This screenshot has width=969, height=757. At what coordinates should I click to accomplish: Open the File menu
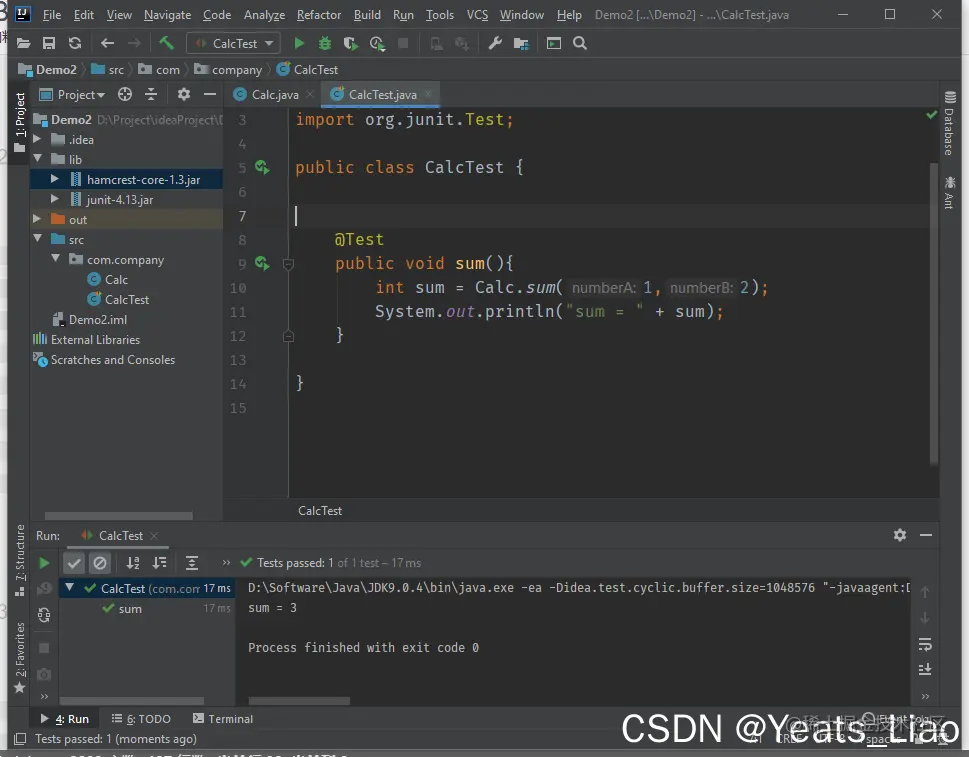tap(52, 15)
